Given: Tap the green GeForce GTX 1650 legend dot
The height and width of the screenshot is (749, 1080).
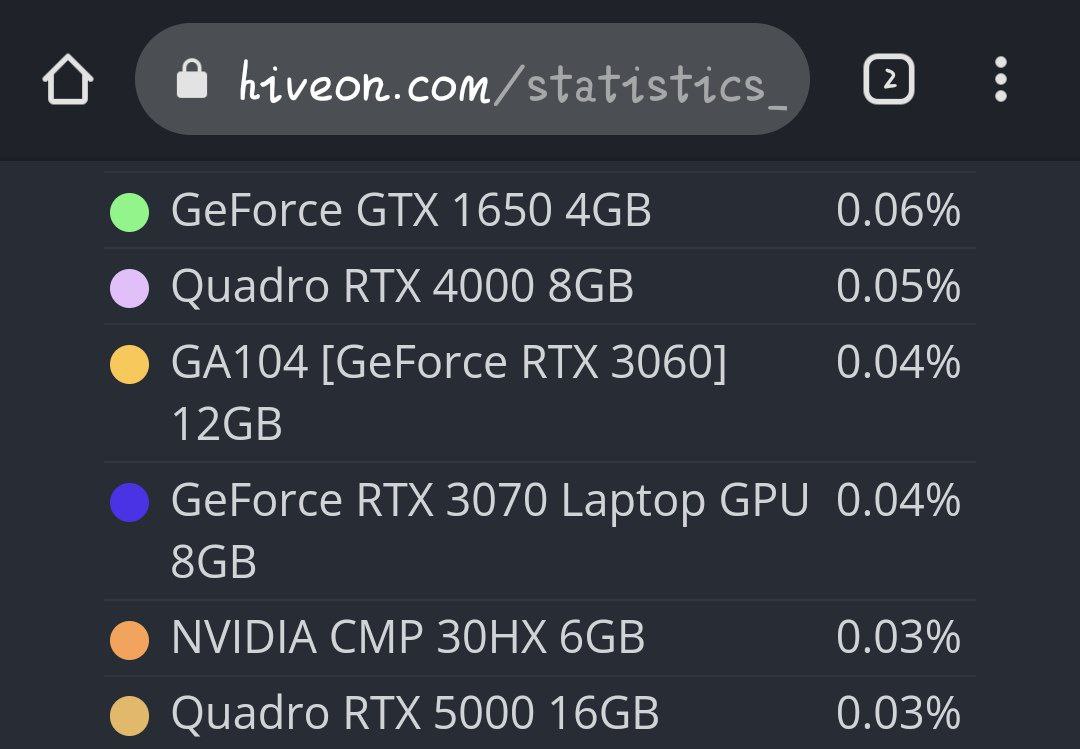Looking at the screenshot, I should point(129,212).
